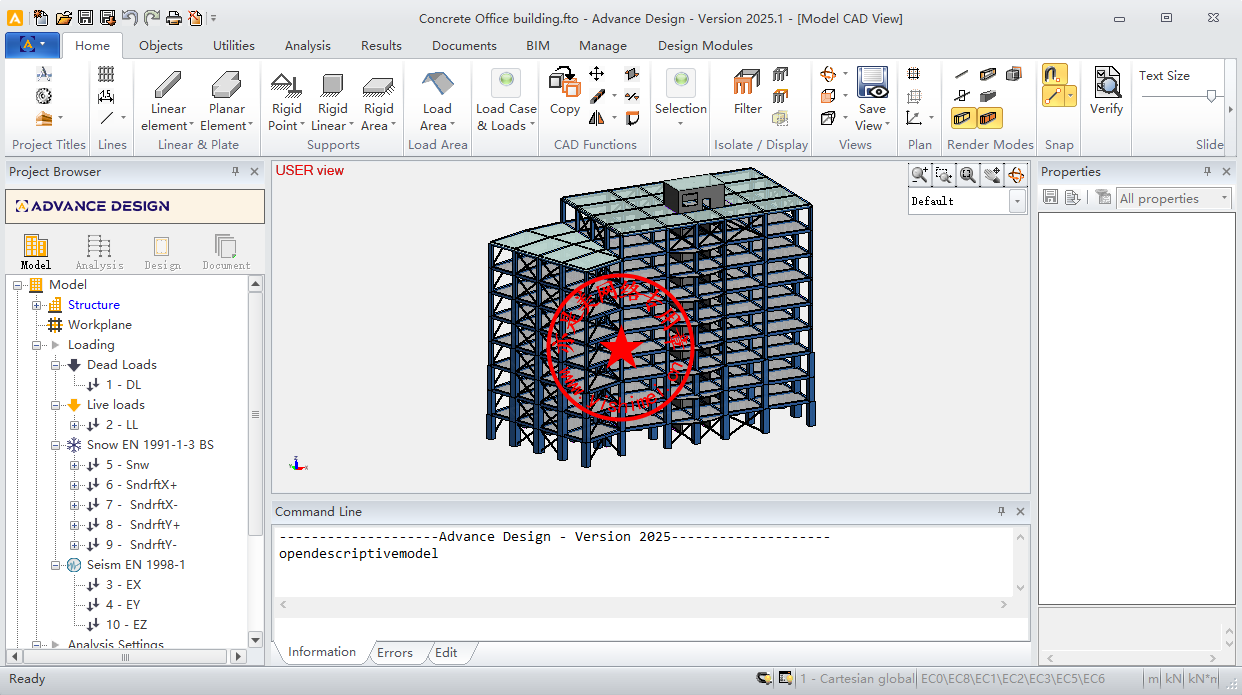1242x695 pixels.
Task: Toggle the line endpoint snap button
Action: tap(1053, 96)
